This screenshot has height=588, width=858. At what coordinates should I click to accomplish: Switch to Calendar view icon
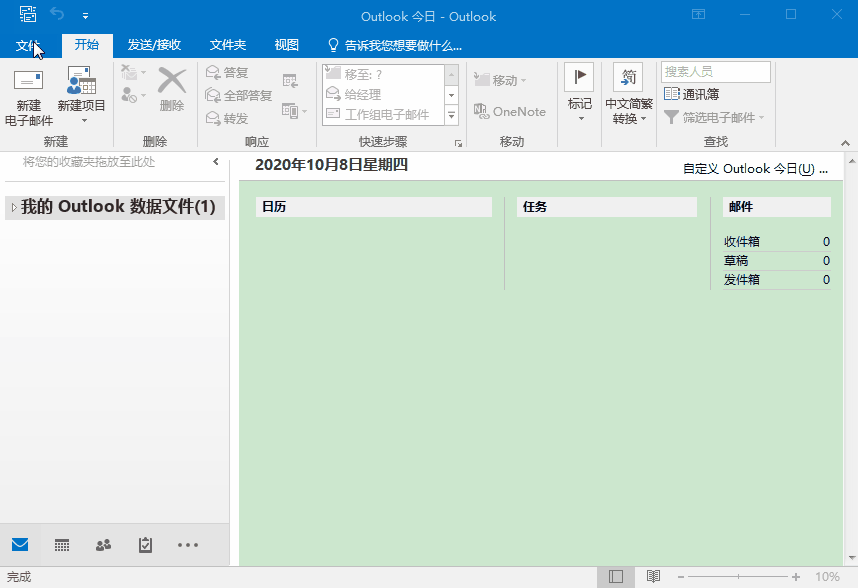(x=62, y=545)
